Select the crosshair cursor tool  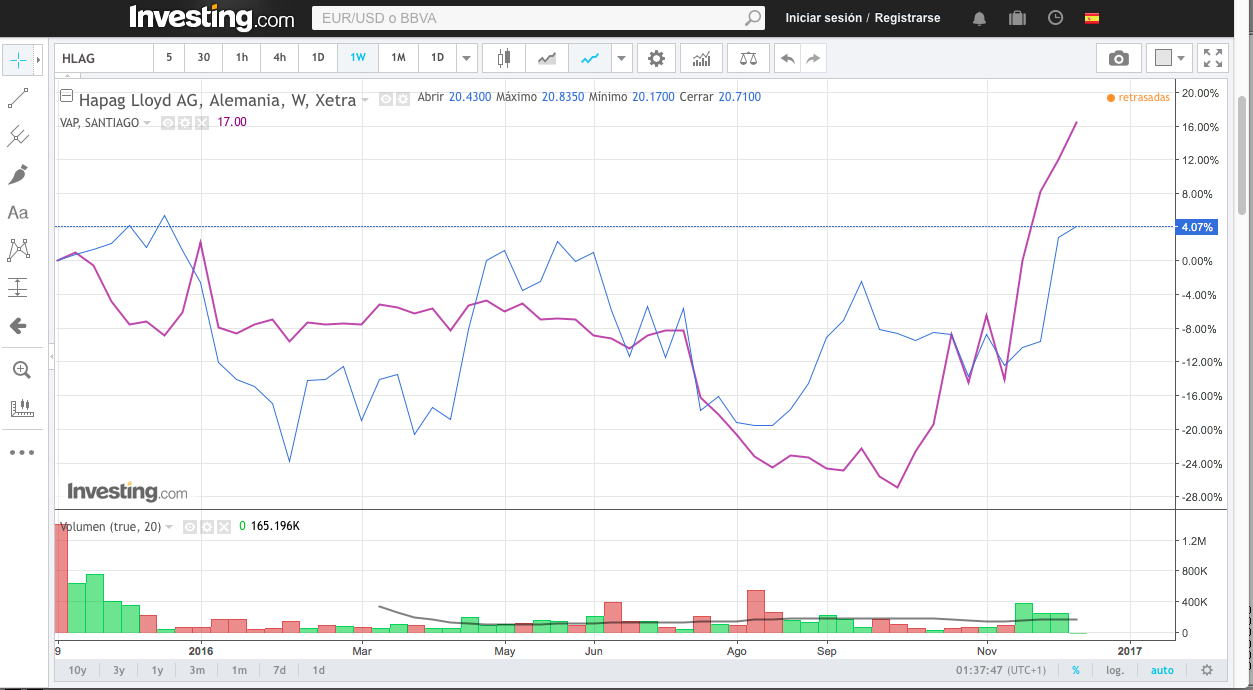click(x=18, y=60)
